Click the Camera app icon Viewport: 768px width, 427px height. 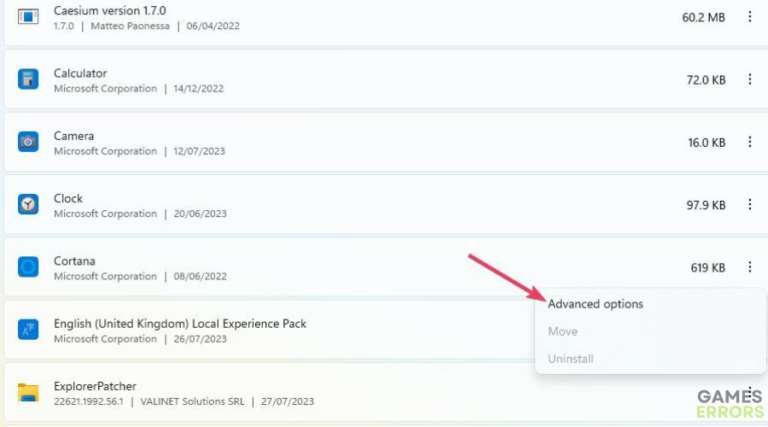click(x=28, y=142)
